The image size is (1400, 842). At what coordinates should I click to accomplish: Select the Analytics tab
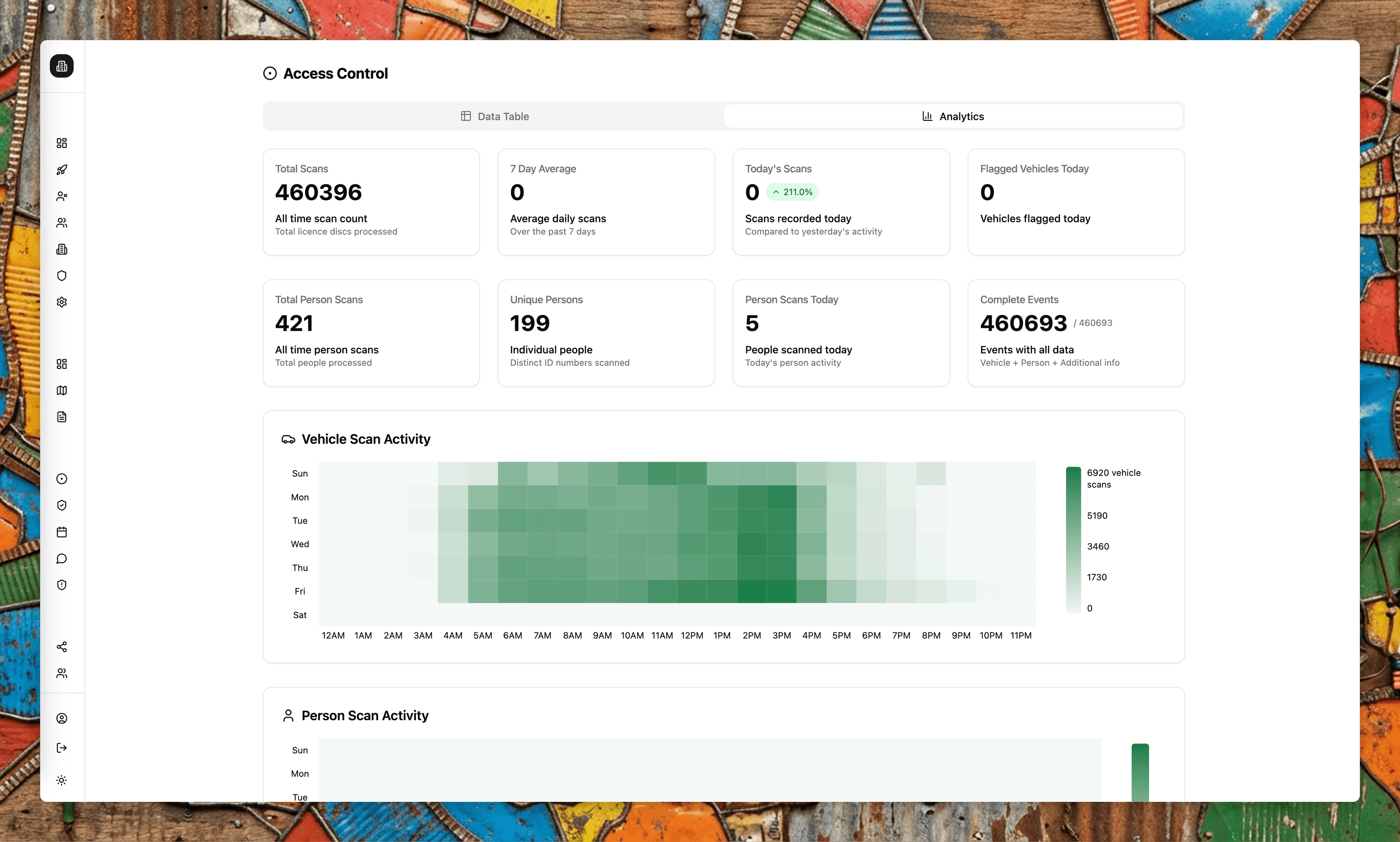pyautogui.click(x=953, y=116)
